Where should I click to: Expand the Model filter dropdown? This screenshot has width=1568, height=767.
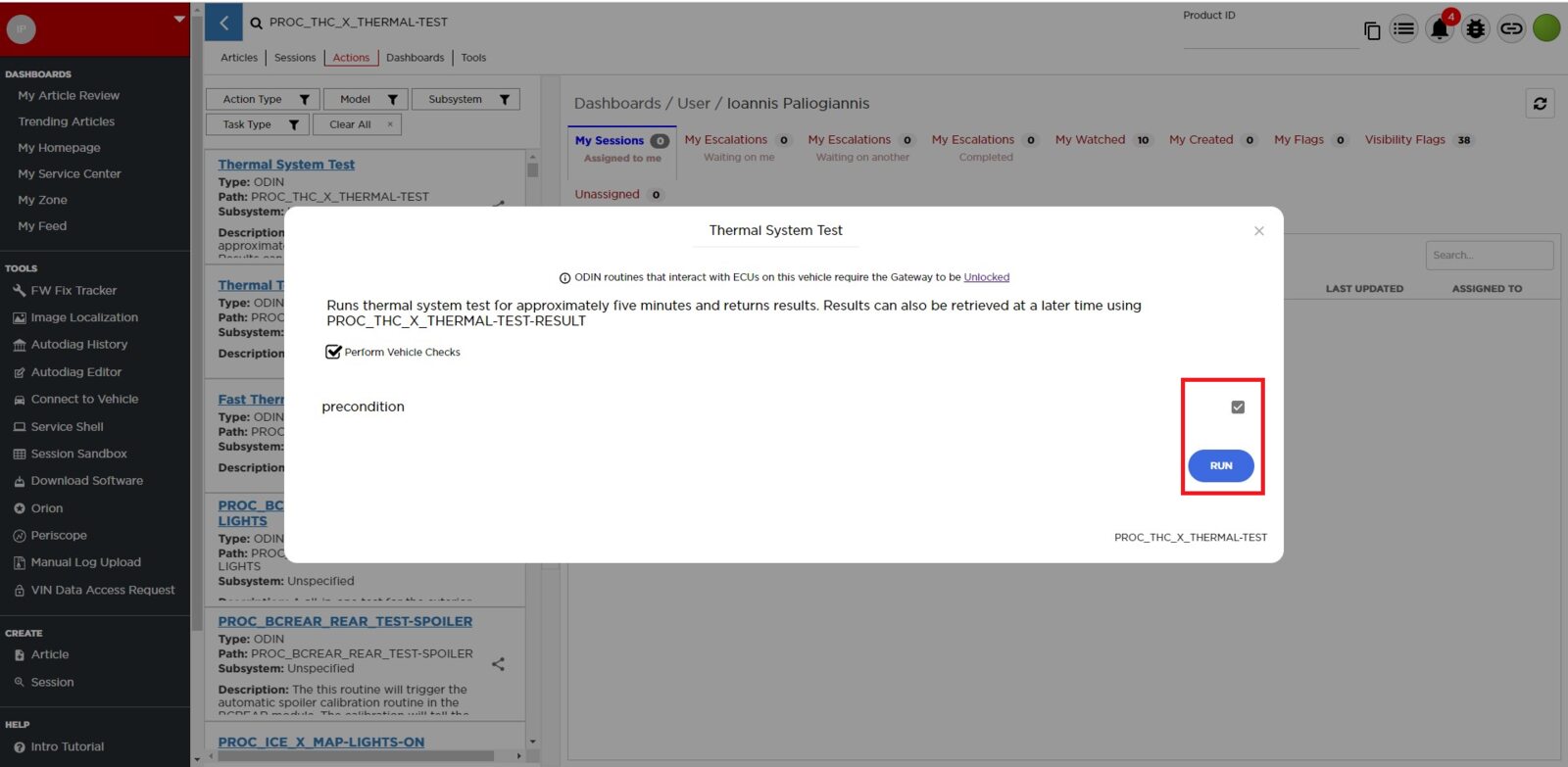click(x=366, y=99)
